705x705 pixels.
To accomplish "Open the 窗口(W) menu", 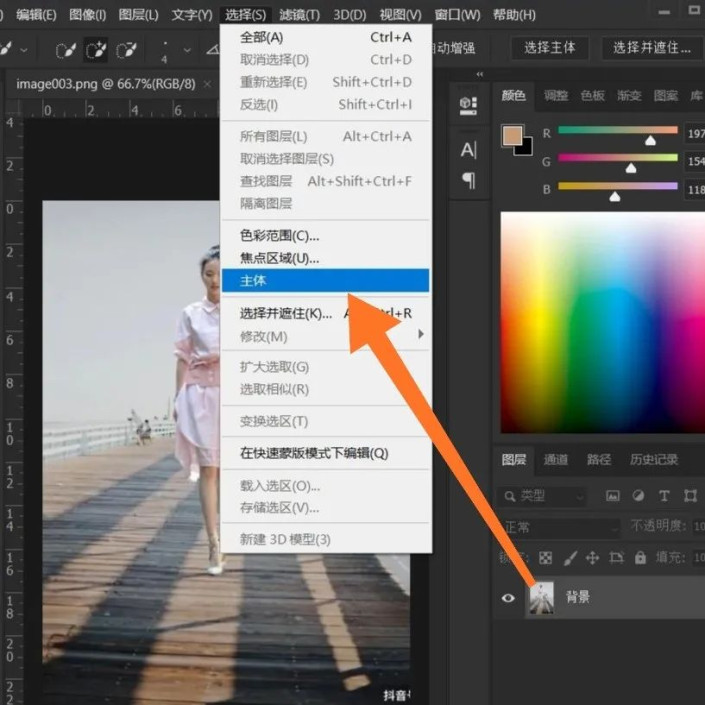I will tap(457, 15).
